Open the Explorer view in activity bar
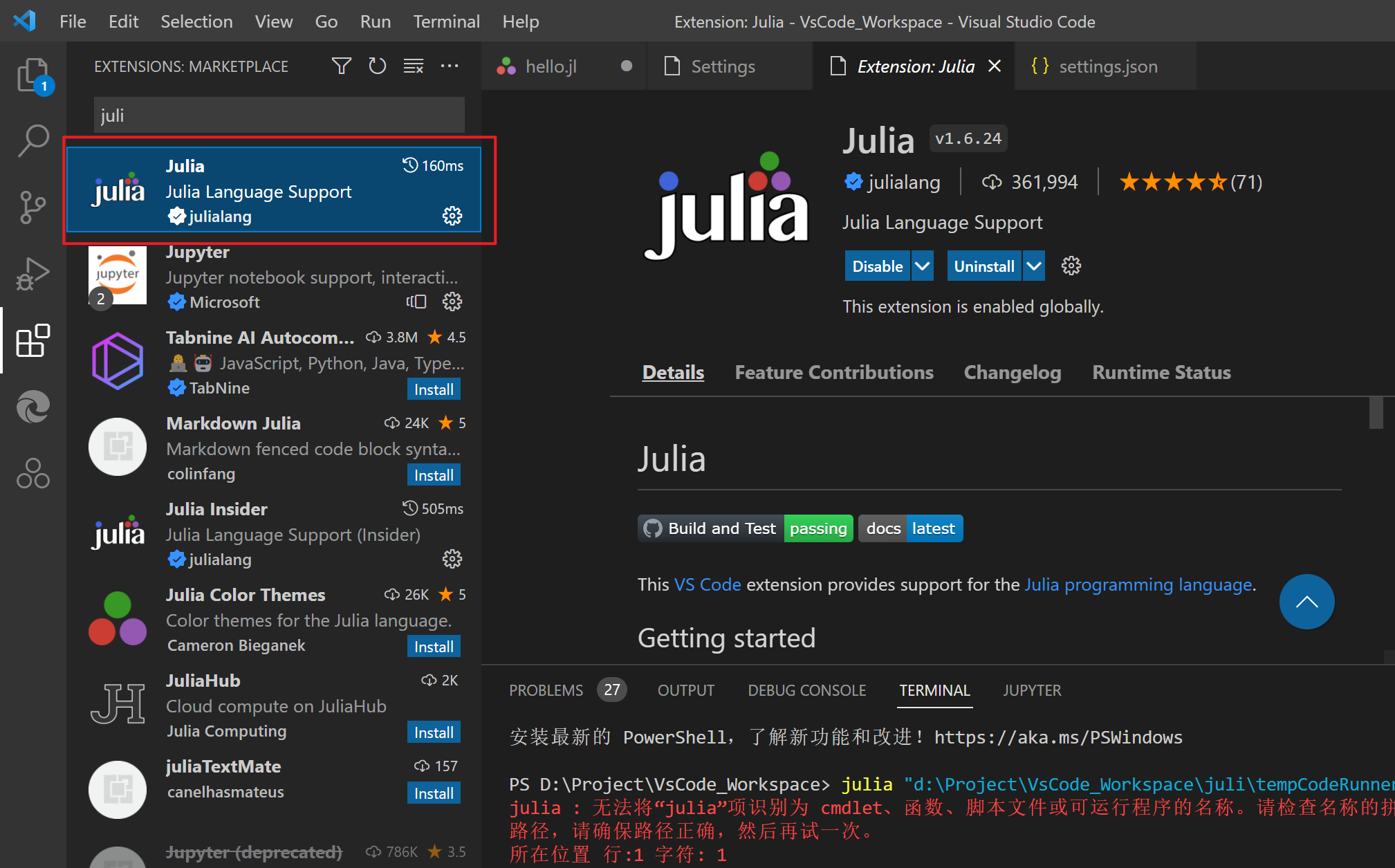Viewport: 1395px width, 868px height. pyautogui.click(x=33, y=75)
